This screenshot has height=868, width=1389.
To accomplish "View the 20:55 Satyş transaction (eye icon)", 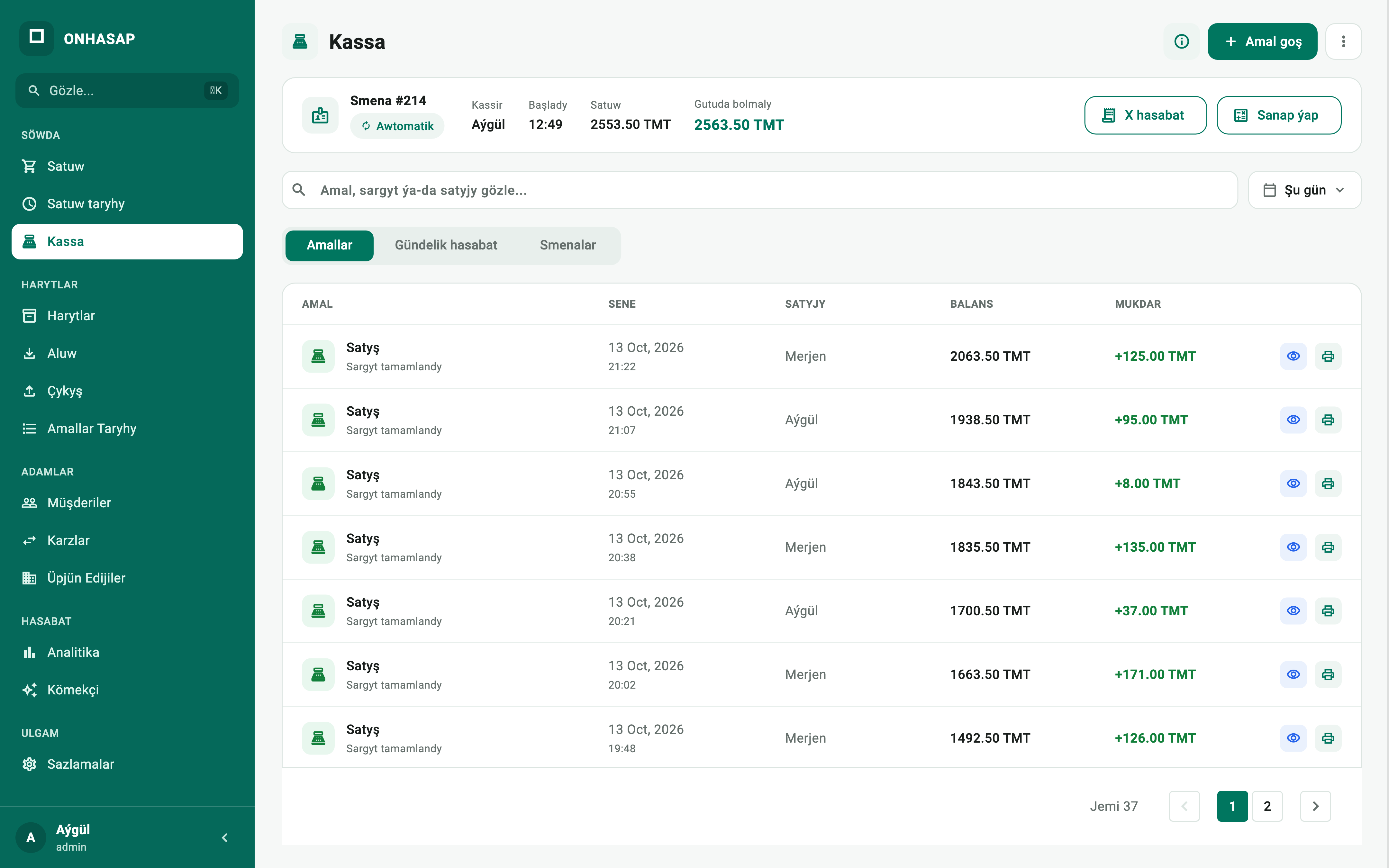I will coord(1293,484).
